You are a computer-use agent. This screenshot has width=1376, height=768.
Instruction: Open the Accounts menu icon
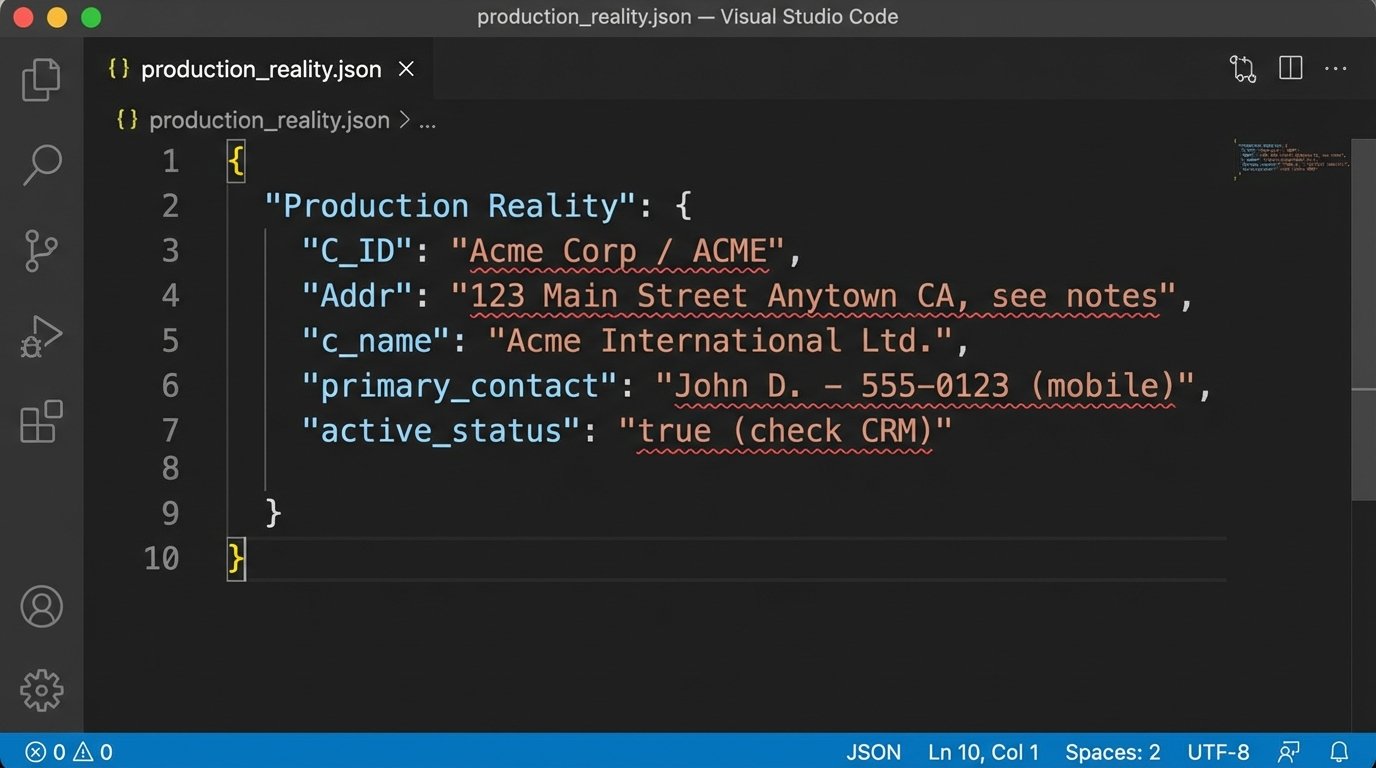click(41, 607)
